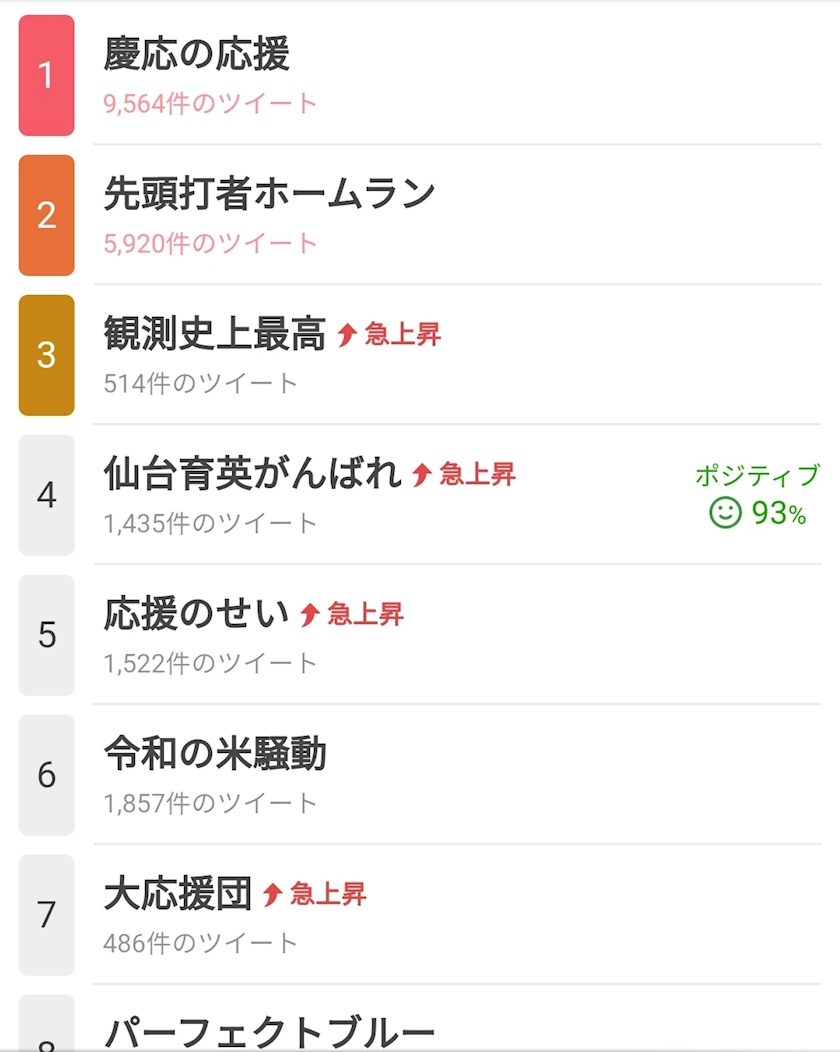
Task: Open the パーフェクトブルー trend
Action: pos(270,1033)
